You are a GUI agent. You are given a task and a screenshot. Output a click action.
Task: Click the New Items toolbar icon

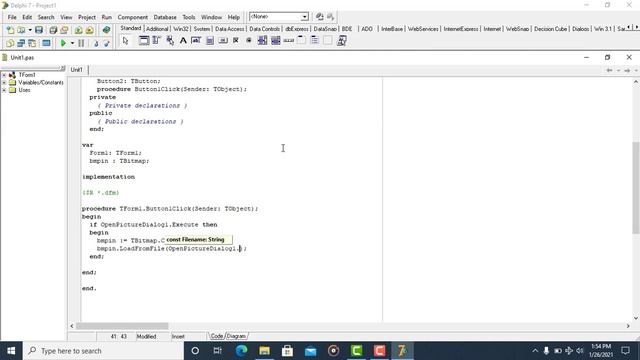(10, 30)
